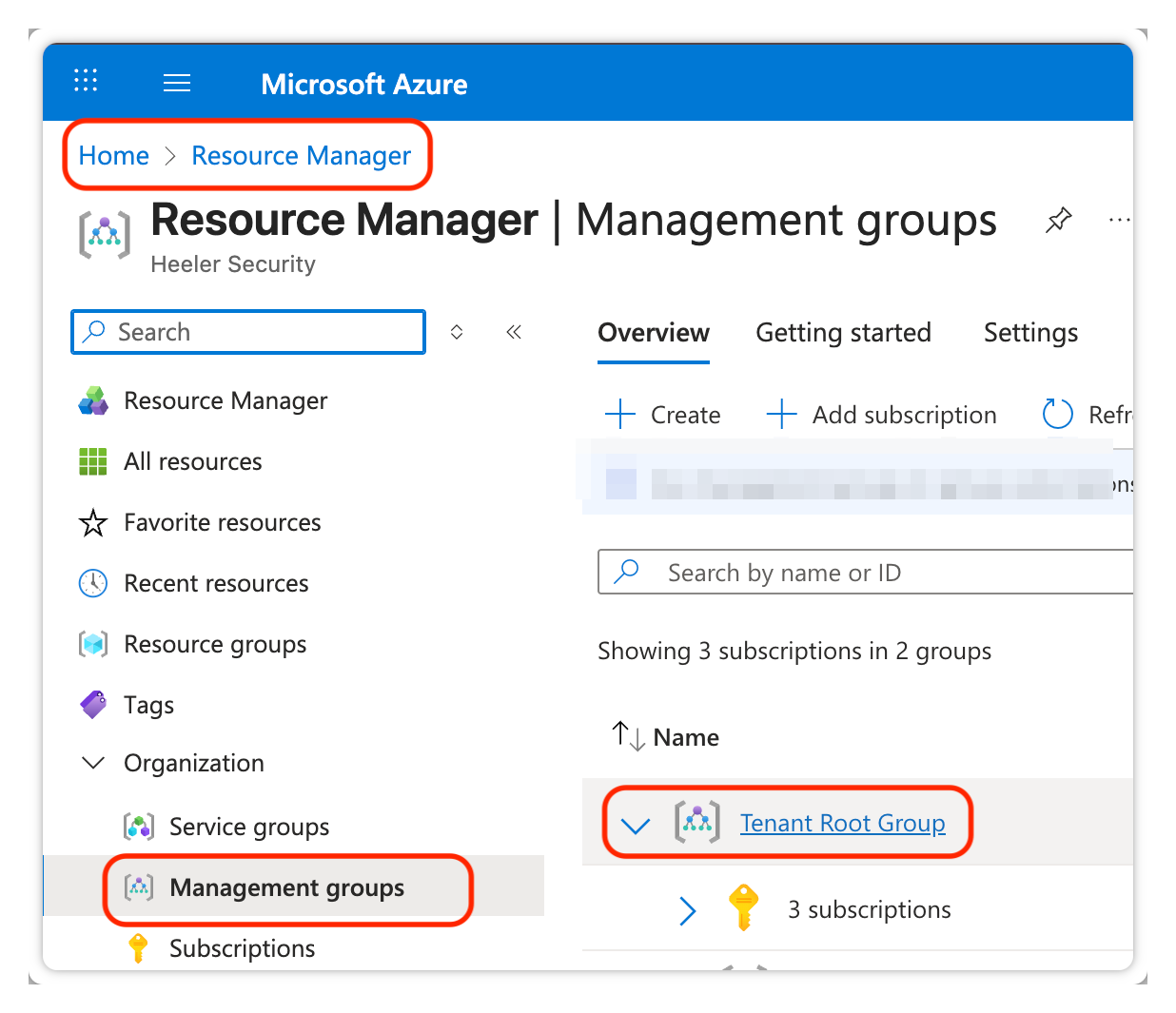The width and height of the screenshot is (1176, 1013).
Task: Open the Tenant Root Group link
Action: 843,823
